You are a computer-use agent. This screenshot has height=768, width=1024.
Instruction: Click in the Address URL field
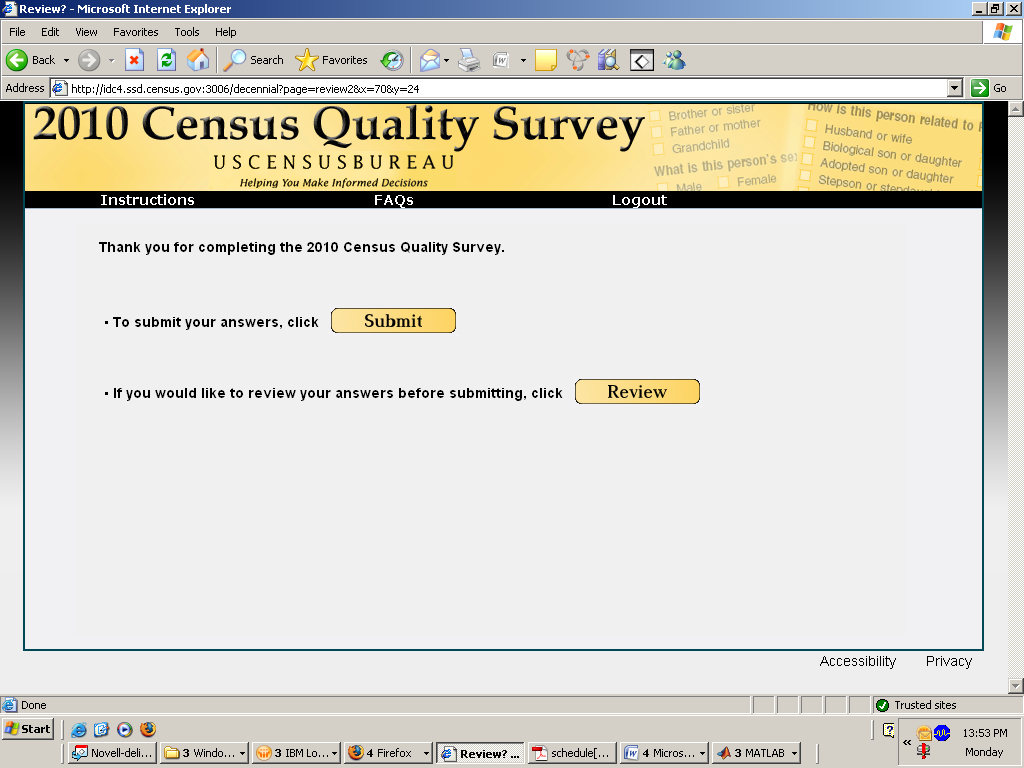tap(500, 88)
